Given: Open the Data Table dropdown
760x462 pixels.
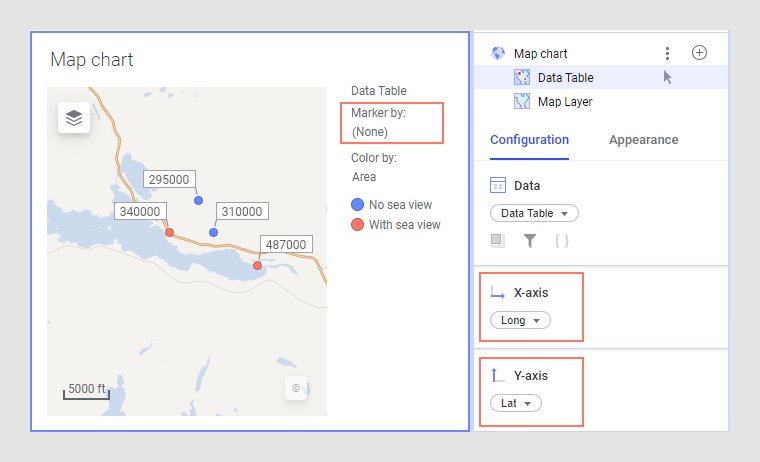Looking at the screenshot, I should (x=534, y=213).
